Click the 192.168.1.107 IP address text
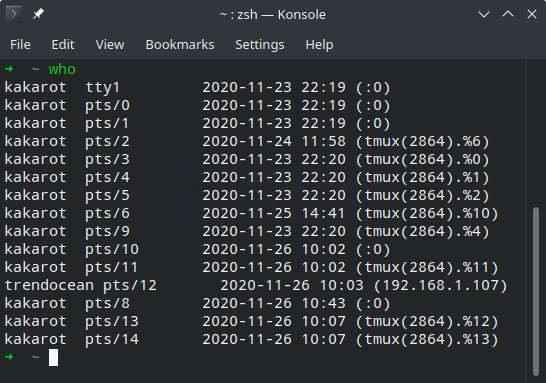Image resolution: width=546 pixels, height=383 pixels. point(441,286)
